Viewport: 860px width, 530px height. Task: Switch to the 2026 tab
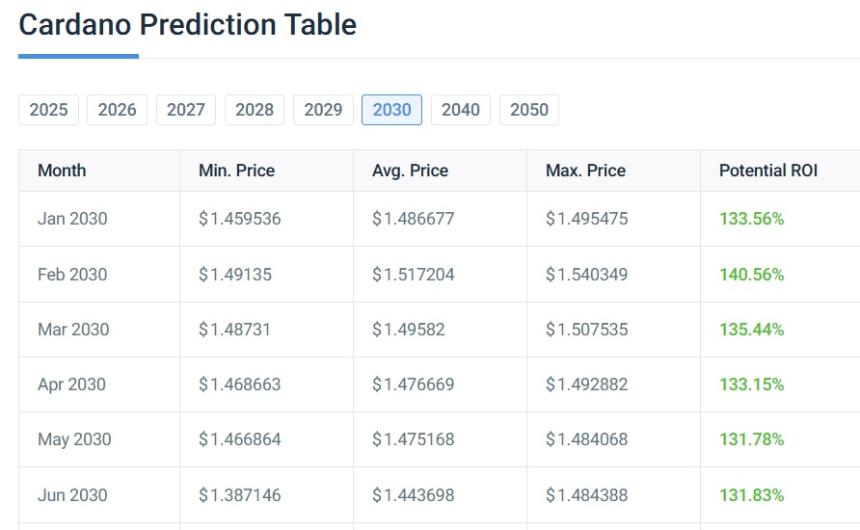coord(117,110)
